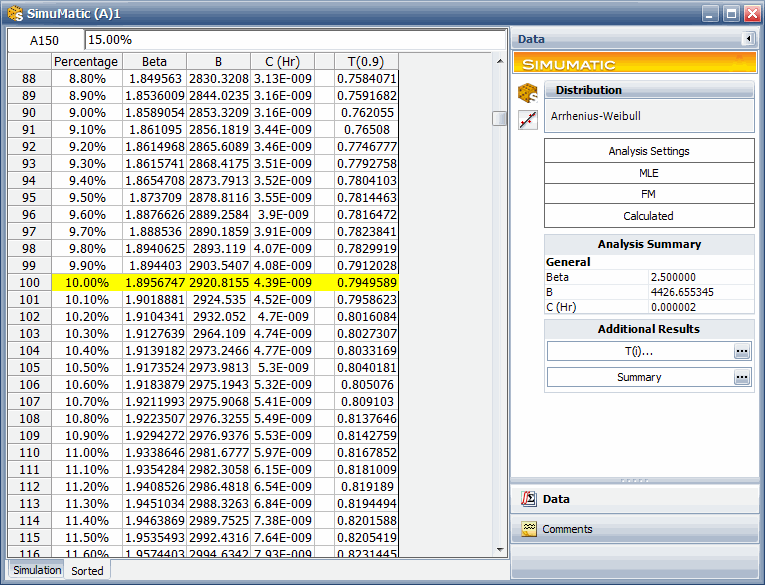Click B cell 2964.109

219,334
